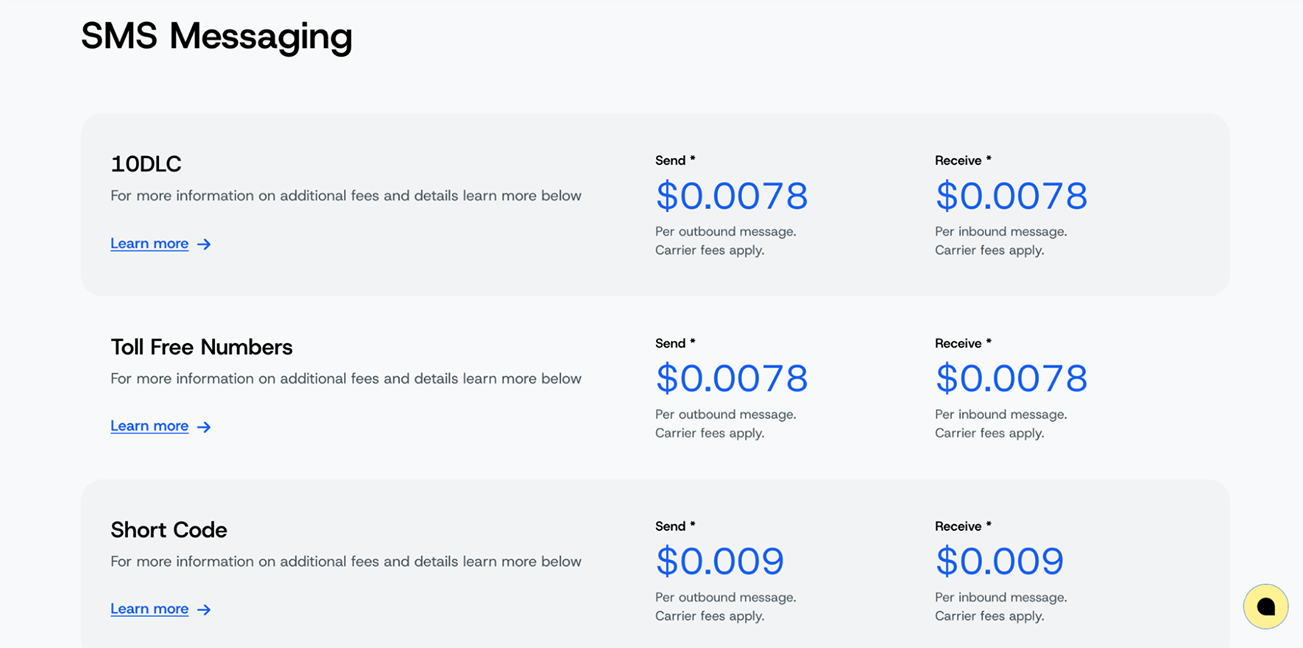
Task: Click the Short Code Receive price $0.009
Action: [x=999, y=562]
